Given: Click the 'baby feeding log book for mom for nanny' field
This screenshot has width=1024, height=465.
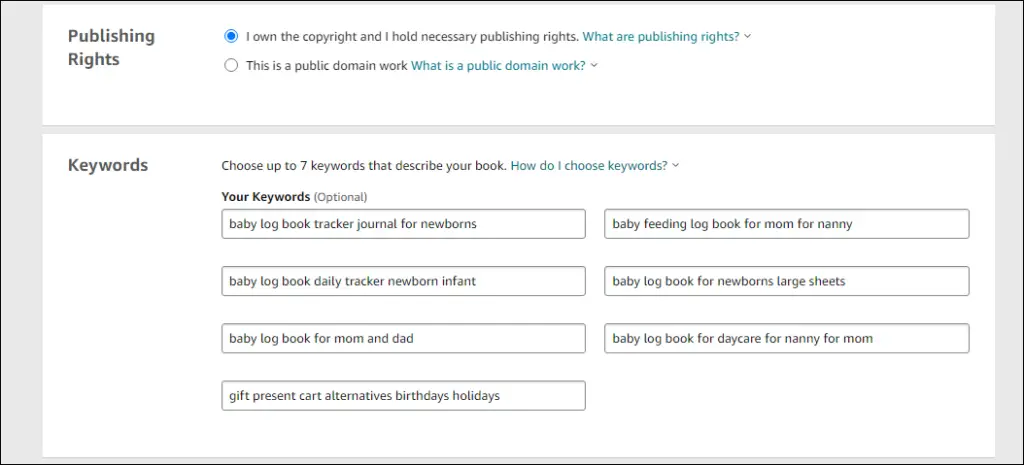Looking at the screenshot, I should pyautogui.click(x=787, y=224).
